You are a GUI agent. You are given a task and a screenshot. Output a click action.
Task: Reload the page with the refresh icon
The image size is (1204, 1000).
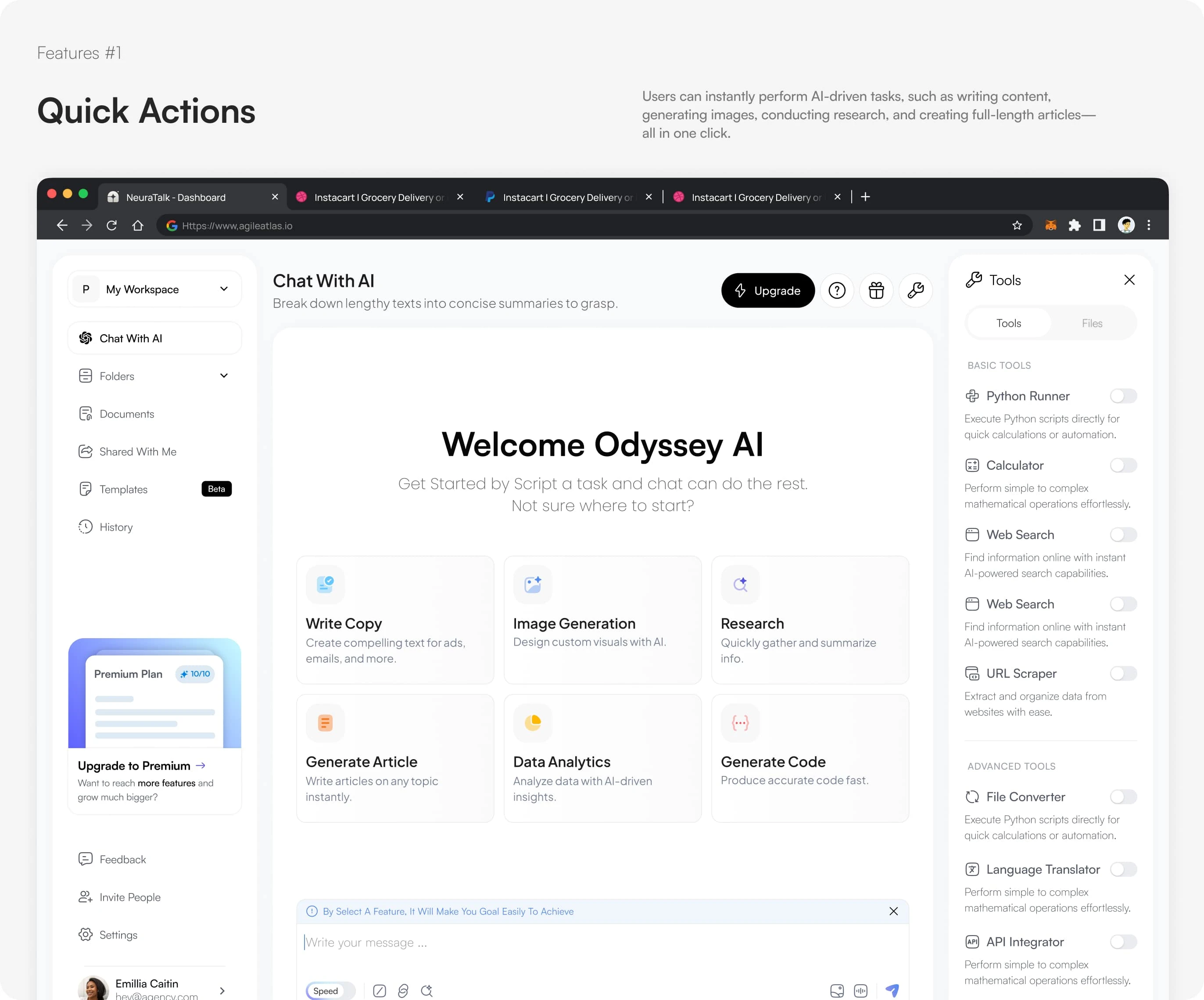112,225
